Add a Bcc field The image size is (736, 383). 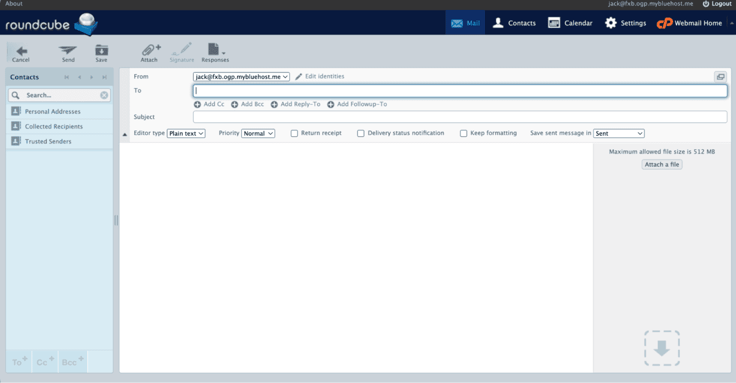[247, 104]
